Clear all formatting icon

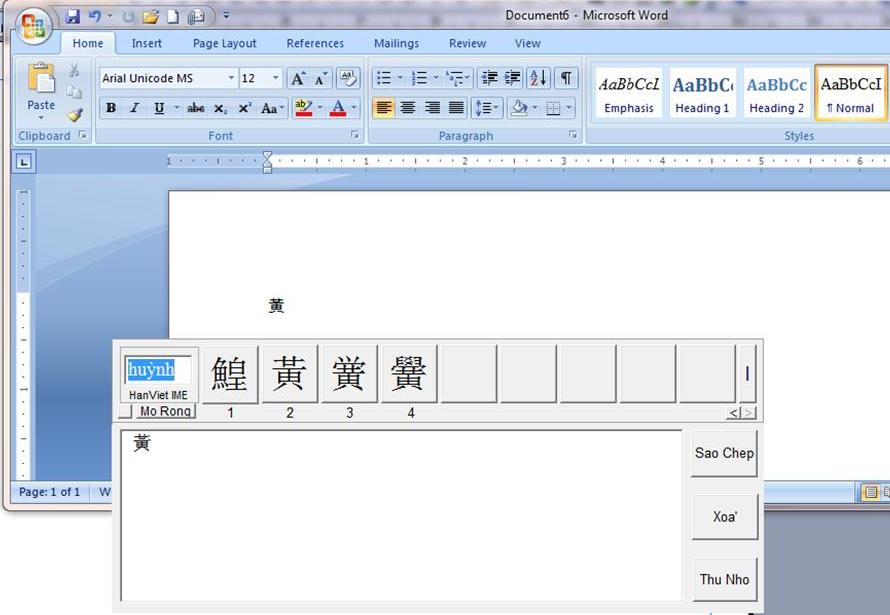coord(348,78)
